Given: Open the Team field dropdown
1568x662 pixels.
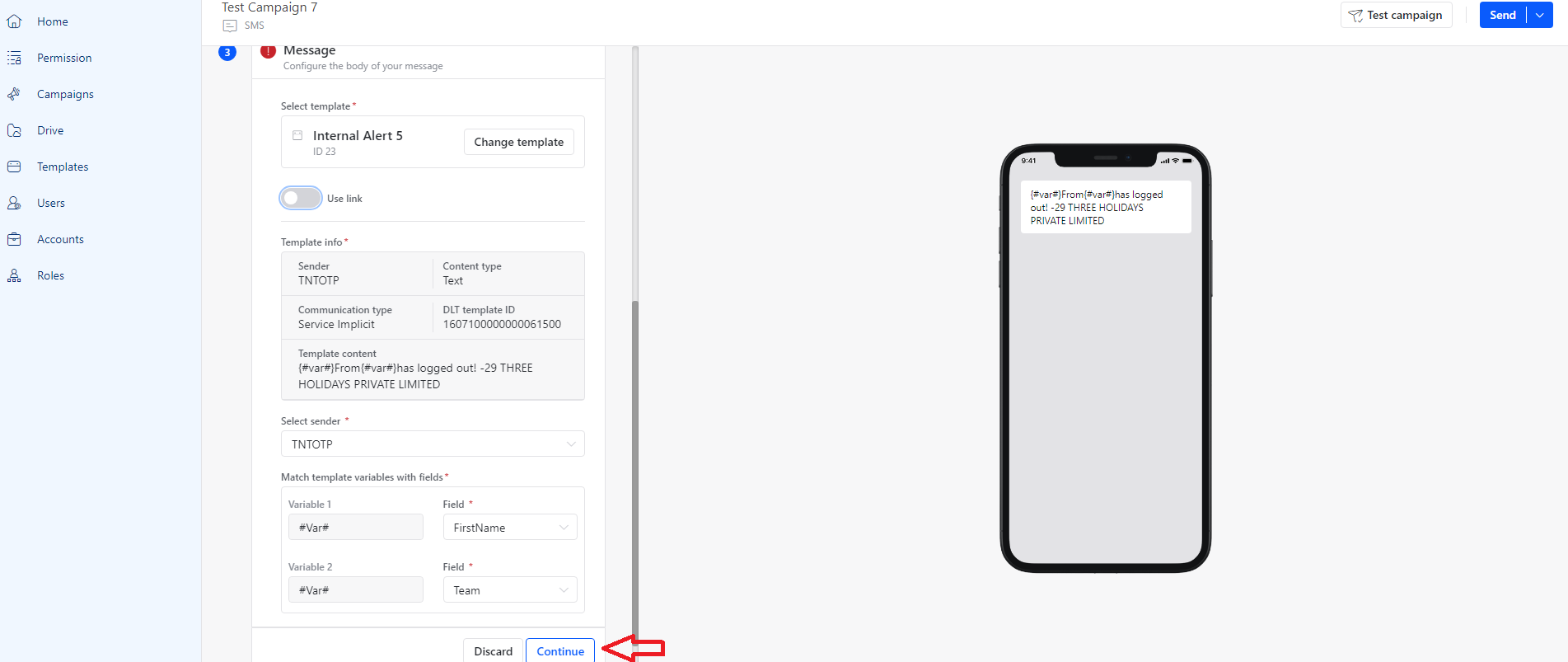Looking at the screenshot, I should (510, 590).
